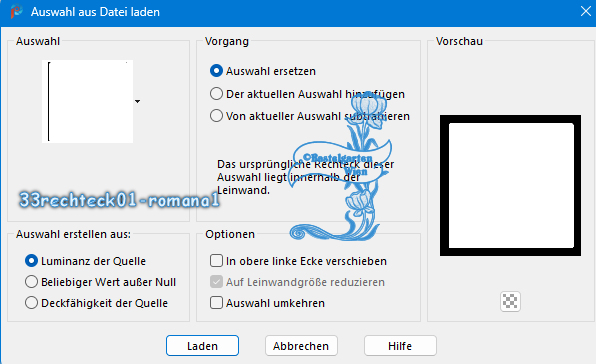Image resolution: width=596 pixels, height=364 pixels.
Task: Check the Auswahl umkehren box
Action: [216, 303]
